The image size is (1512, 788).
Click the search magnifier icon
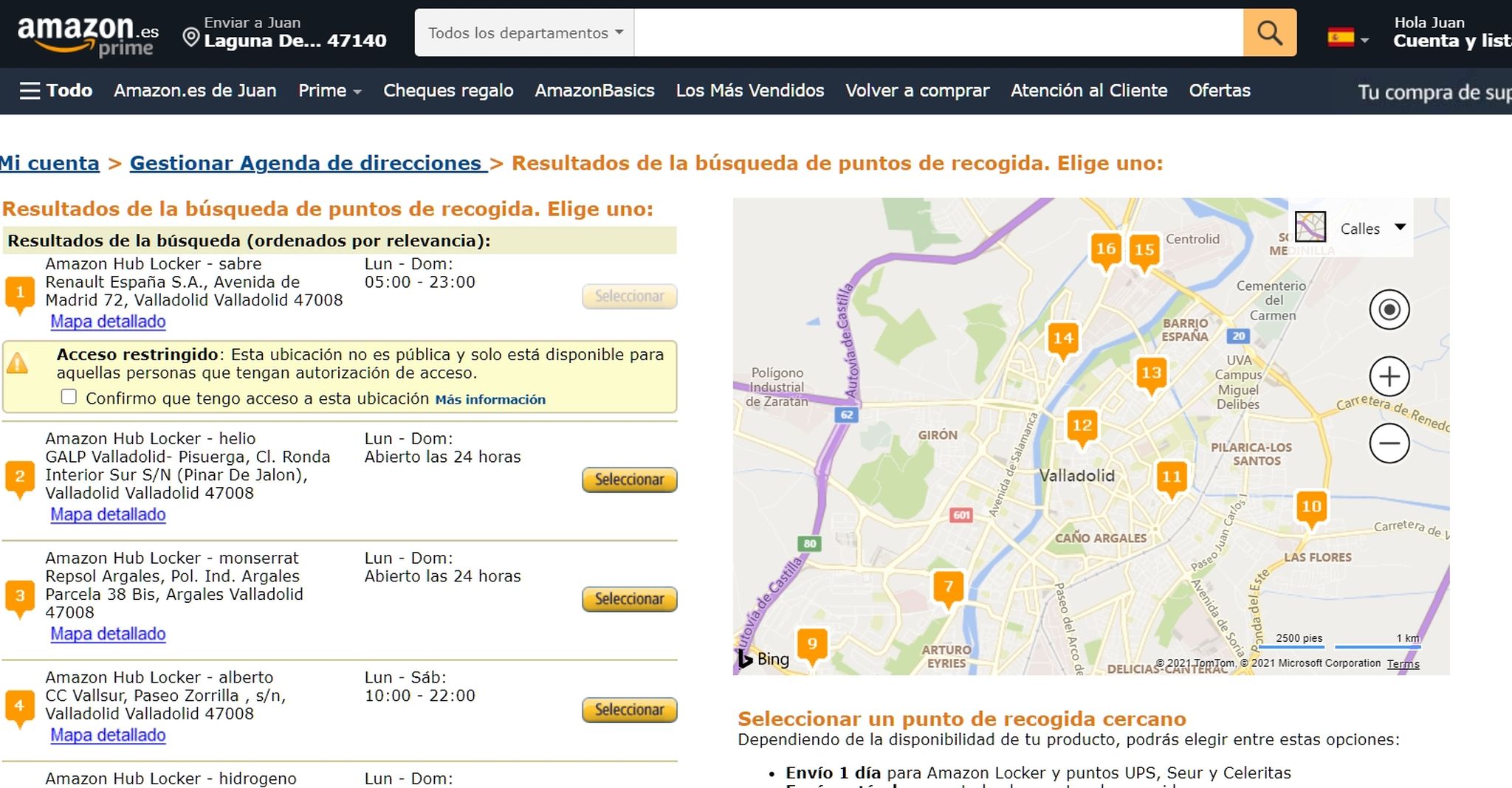pyautogui.click(x=1268, y=32)
